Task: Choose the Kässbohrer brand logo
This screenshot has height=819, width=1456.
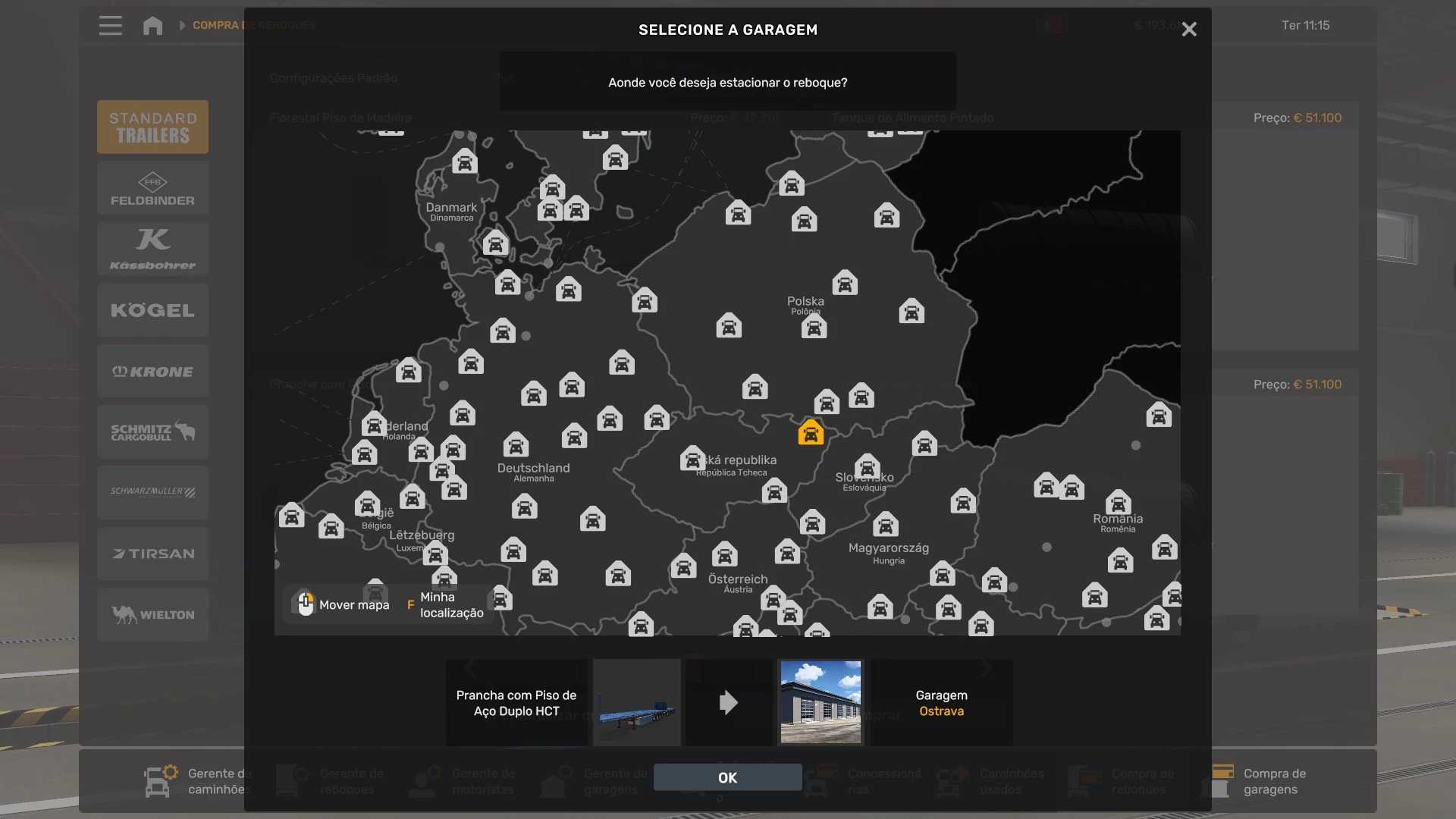Action: (x=152, y=249)
